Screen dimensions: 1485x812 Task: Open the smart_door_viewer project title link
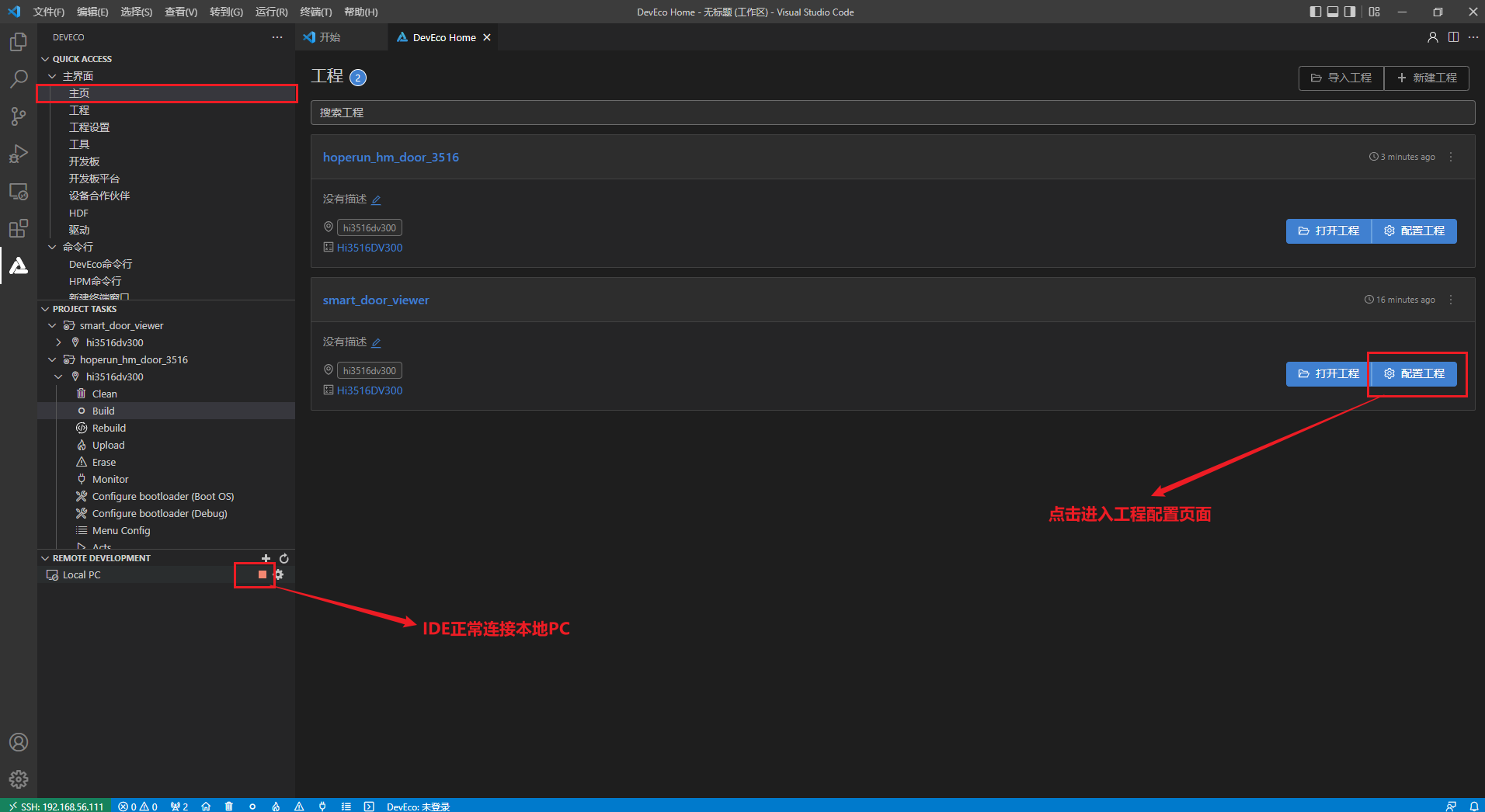click(x=376, y=300)
